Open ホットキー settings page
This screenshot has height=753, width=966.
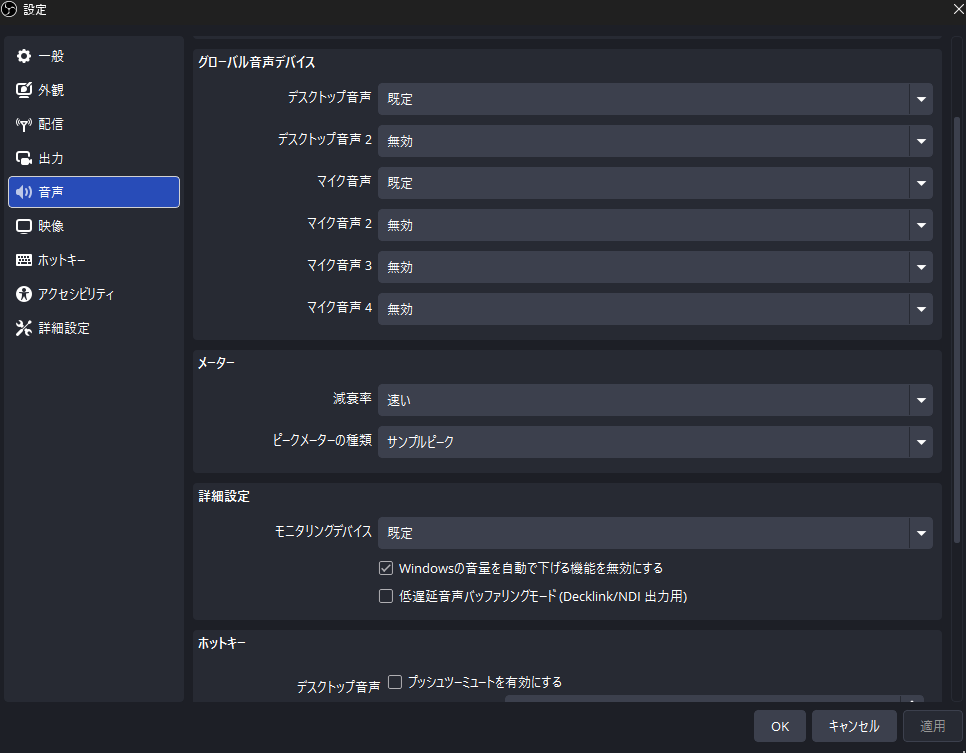click(x=94, y=260)
